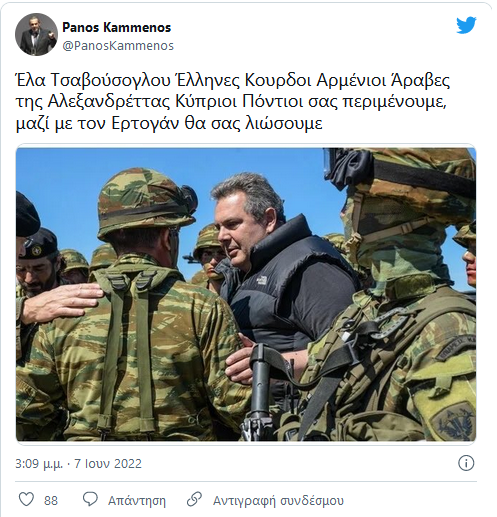The width and height of the screenshot is (497, 517).
Task: Click the 3:09 μ.μ. time text
Action: [x=39, y=464]
